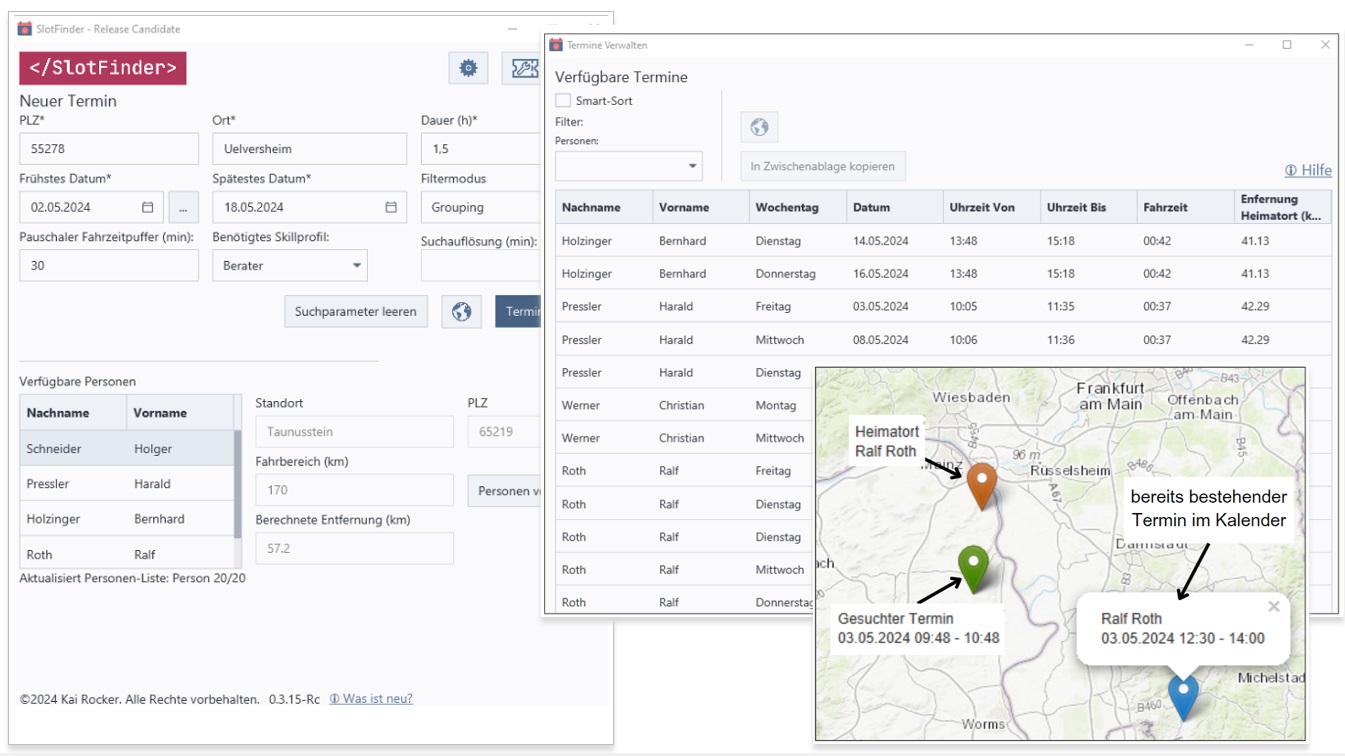The image size is (1345, 756).
Task: Open the Was ist neu? link
Action: click(x=371, y=699)
